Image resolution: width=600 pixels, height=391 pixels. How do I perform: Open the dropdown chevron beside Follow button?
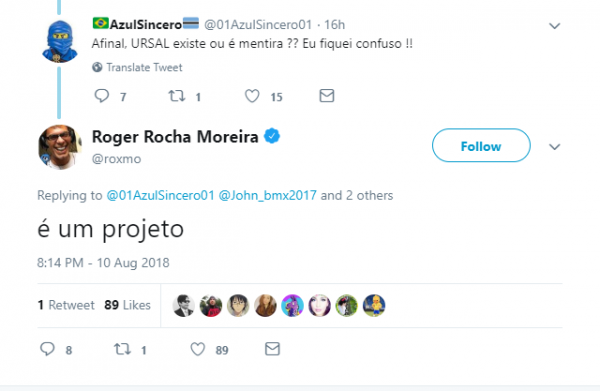click(554, 147)
